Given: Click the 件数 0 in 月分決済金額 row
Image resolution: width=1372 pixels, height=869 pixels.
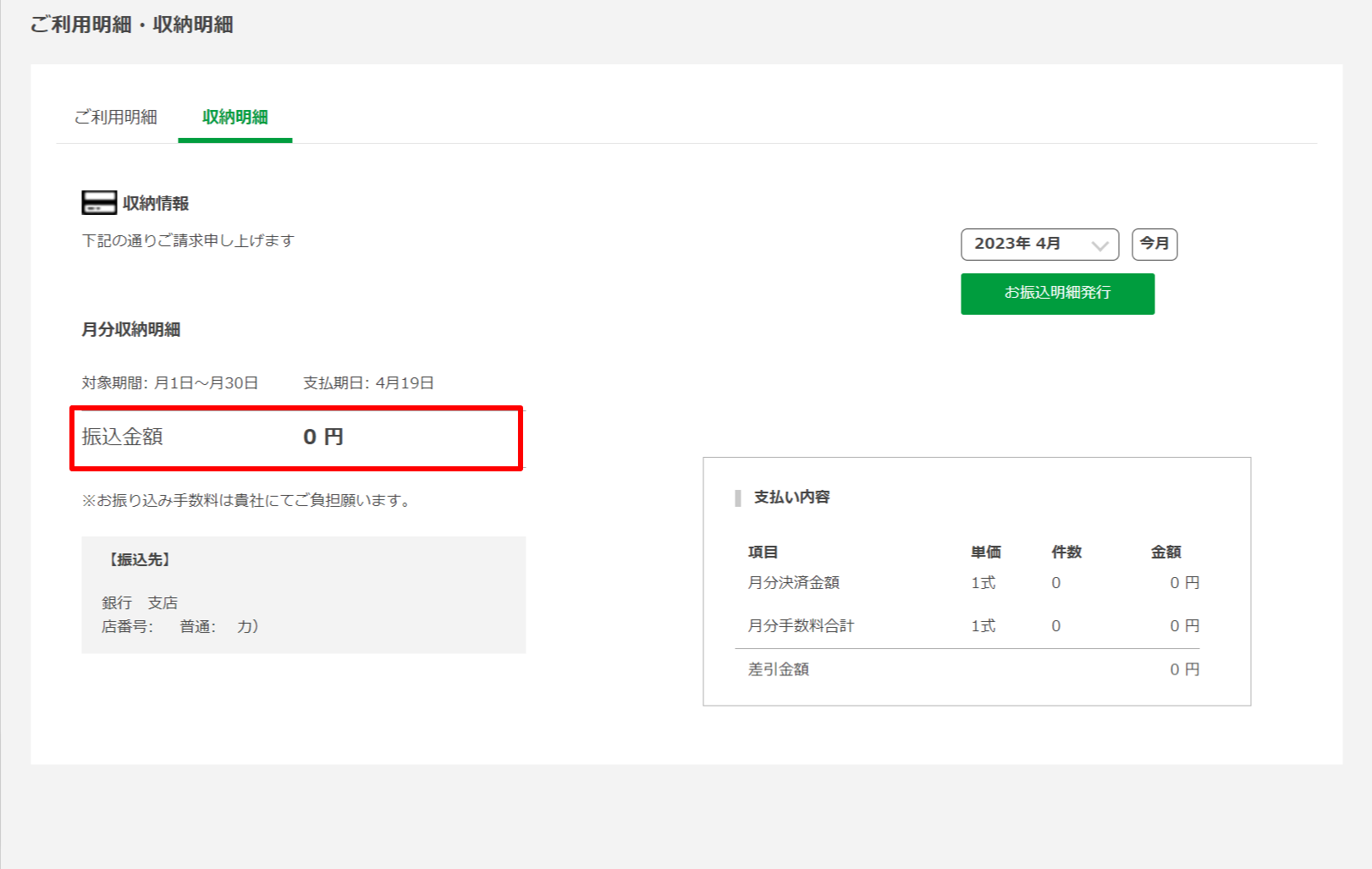Looking at the screenshot, I should (1056, 583).
